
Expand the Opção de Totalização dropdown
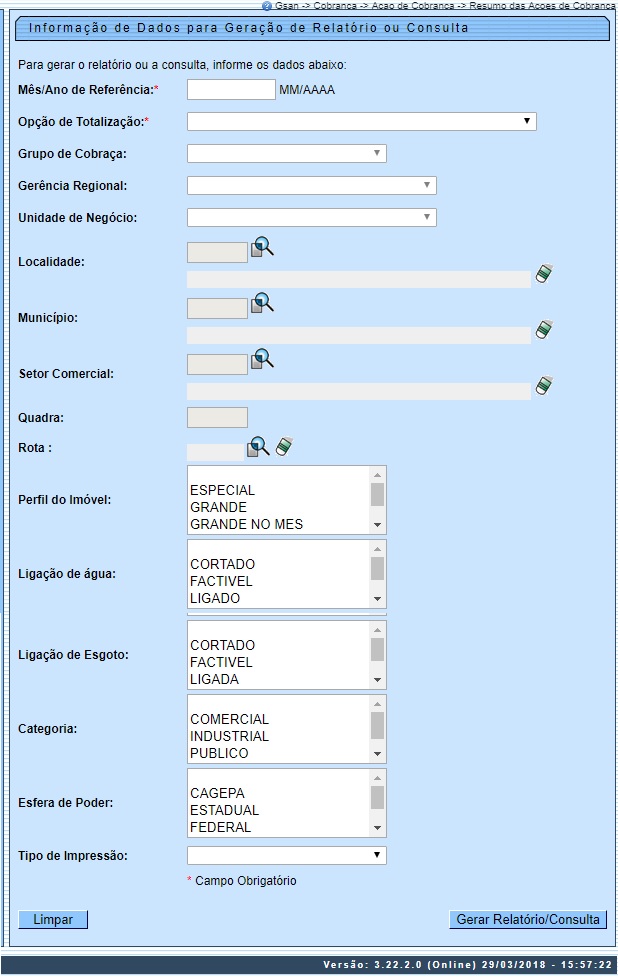point(361,122)
